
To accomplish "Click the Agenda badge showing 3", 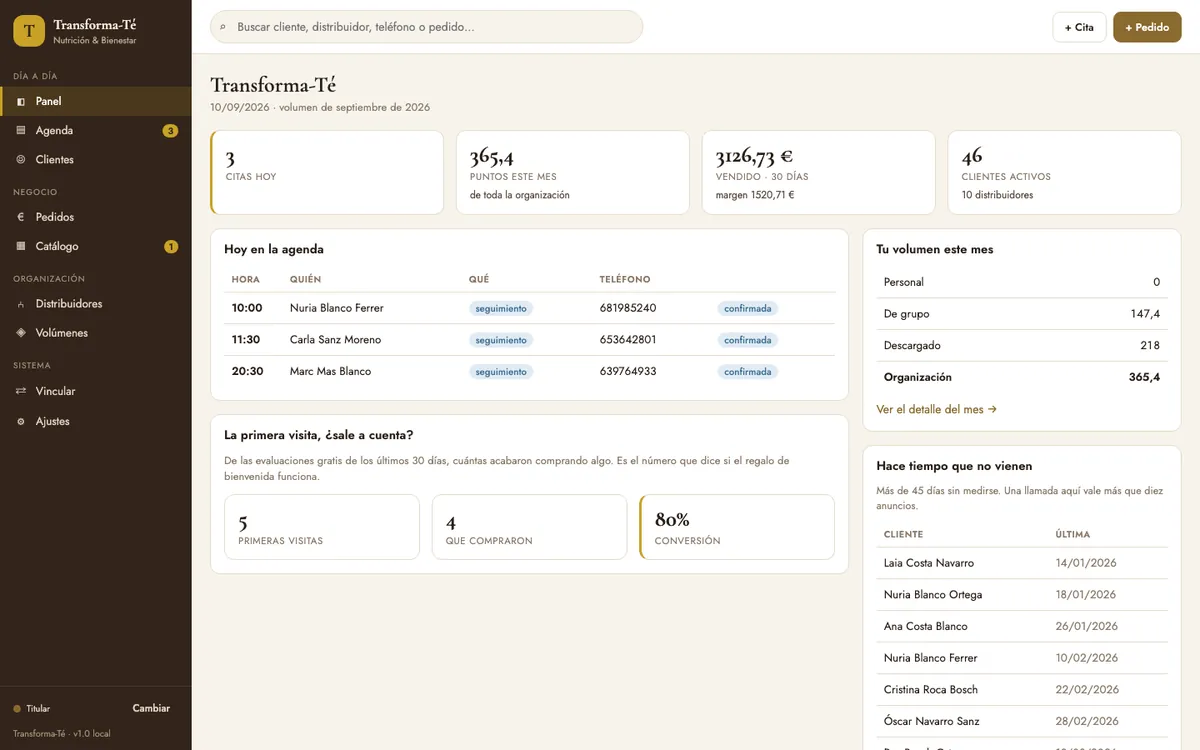I will pyautogui.click(x=170, y=131).
